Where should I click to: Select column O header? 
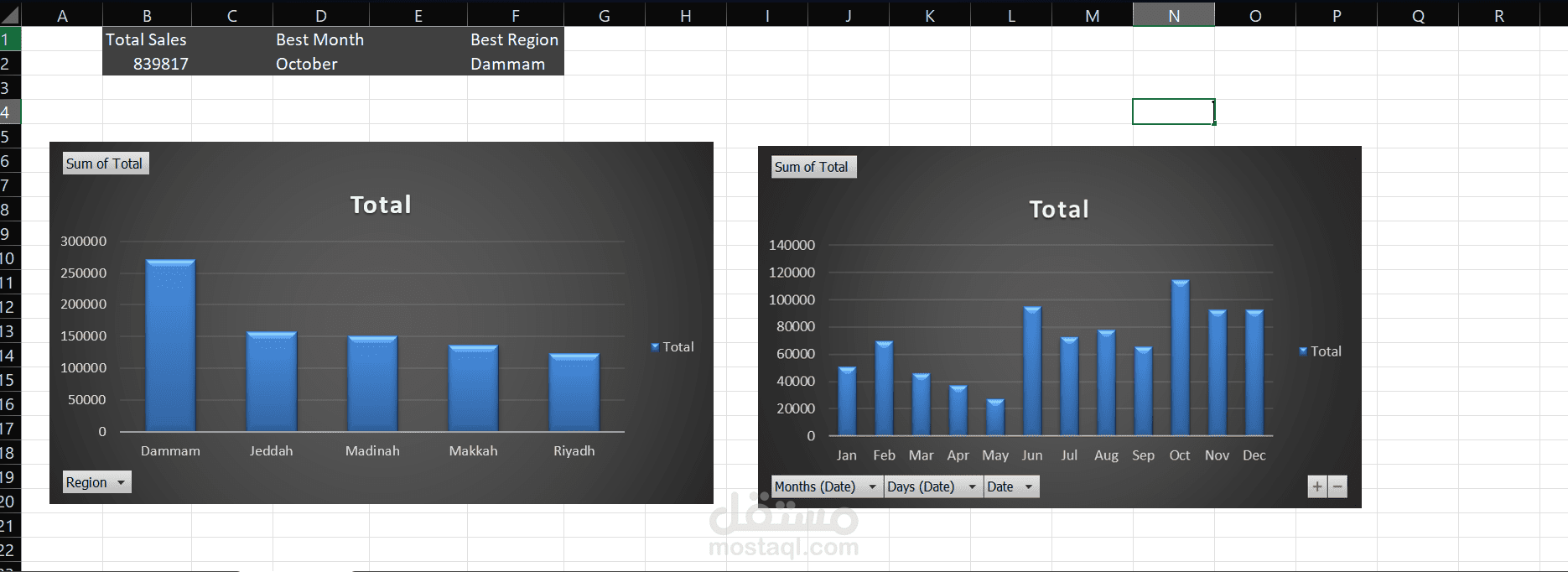1255,15
